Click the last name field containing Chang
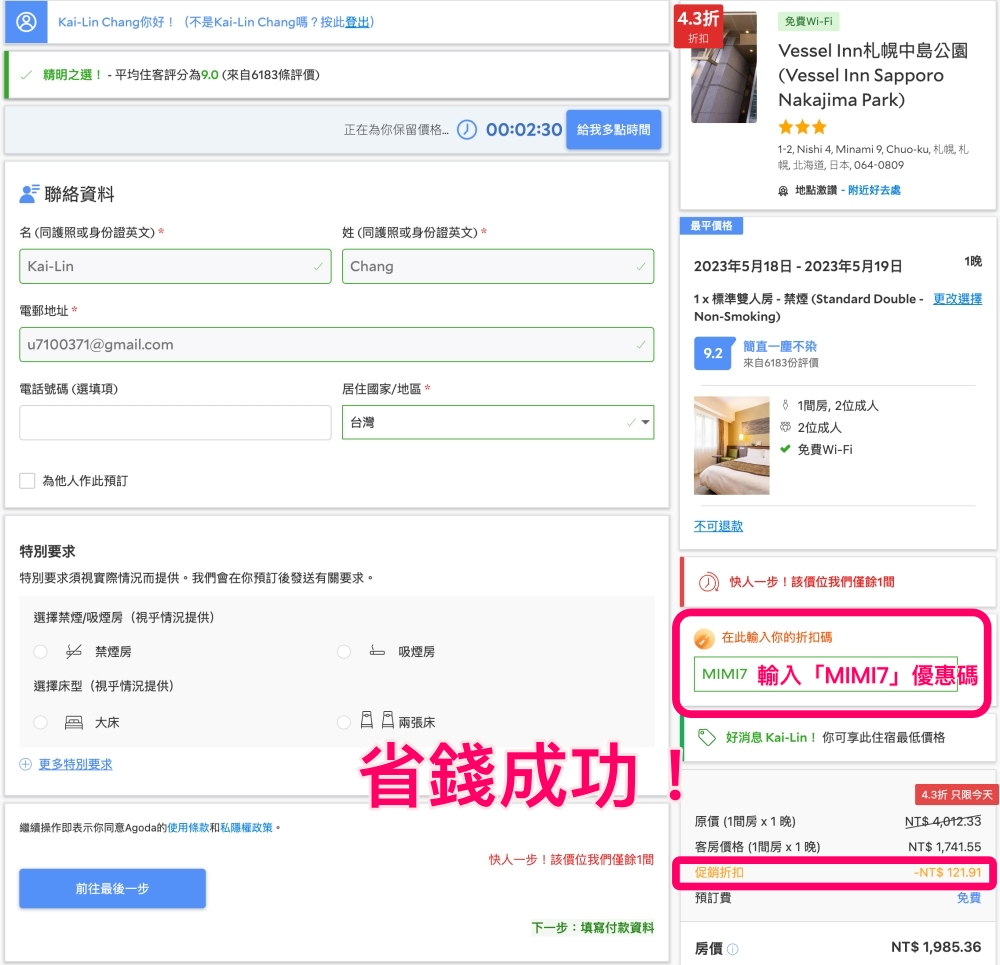The width and height of the screenshot is (1000, 965). [498, 267]
